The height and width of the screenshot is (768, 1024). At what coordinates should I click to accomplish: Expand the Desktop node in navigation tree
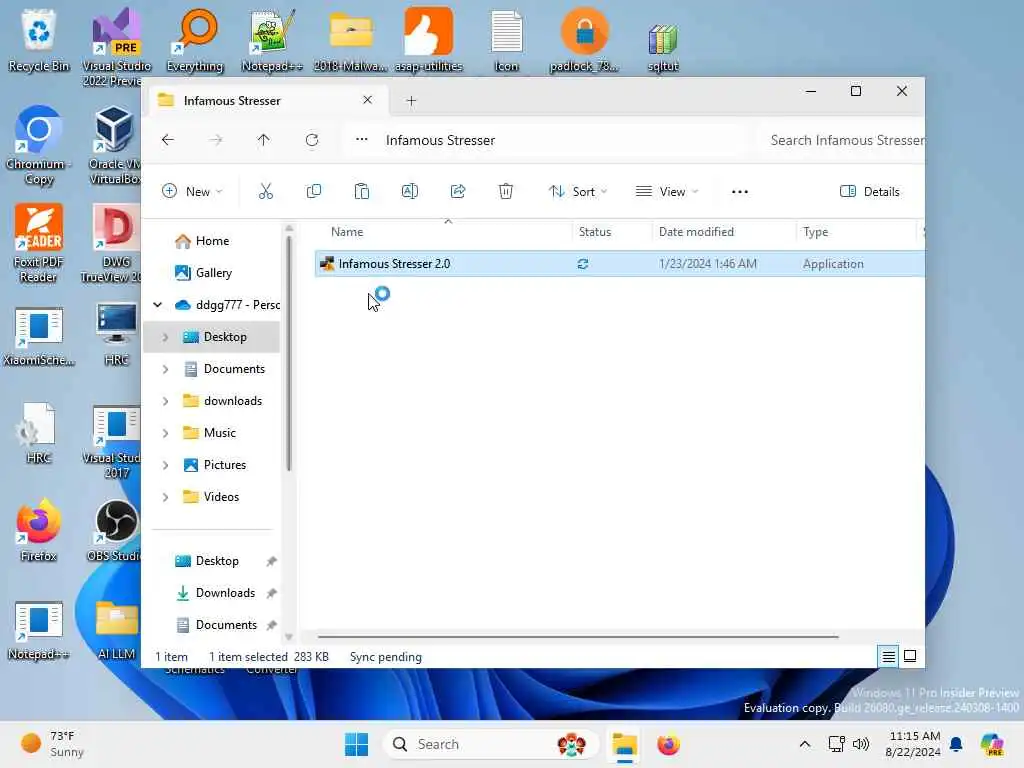pyautogui.click(x=165, y=337)
